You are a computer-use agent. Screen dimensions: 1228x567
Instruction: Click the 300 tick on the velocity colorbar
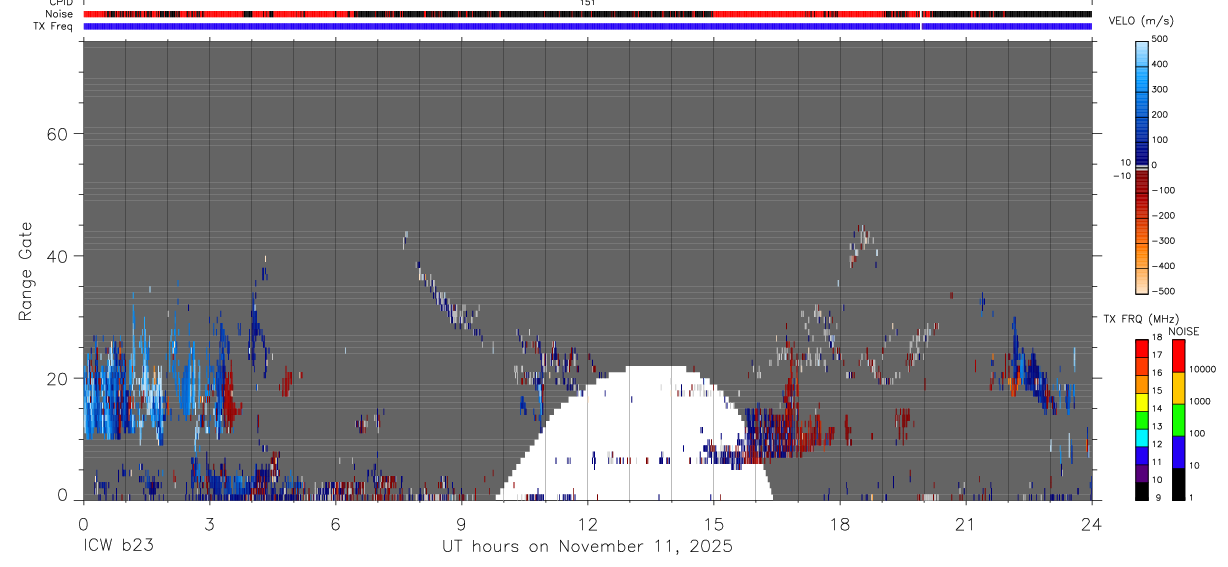coord(1162,89)
